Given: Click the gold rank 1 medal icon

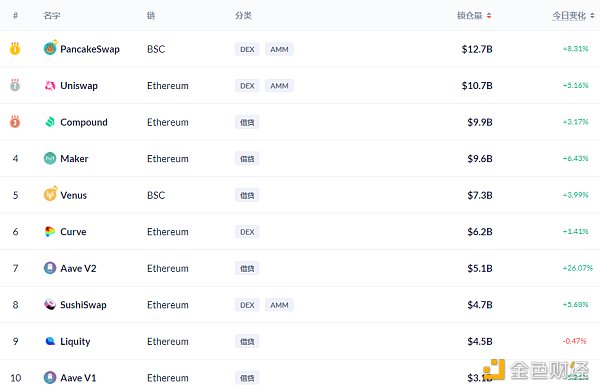Looking at the screenshot, I should point(15,49).
